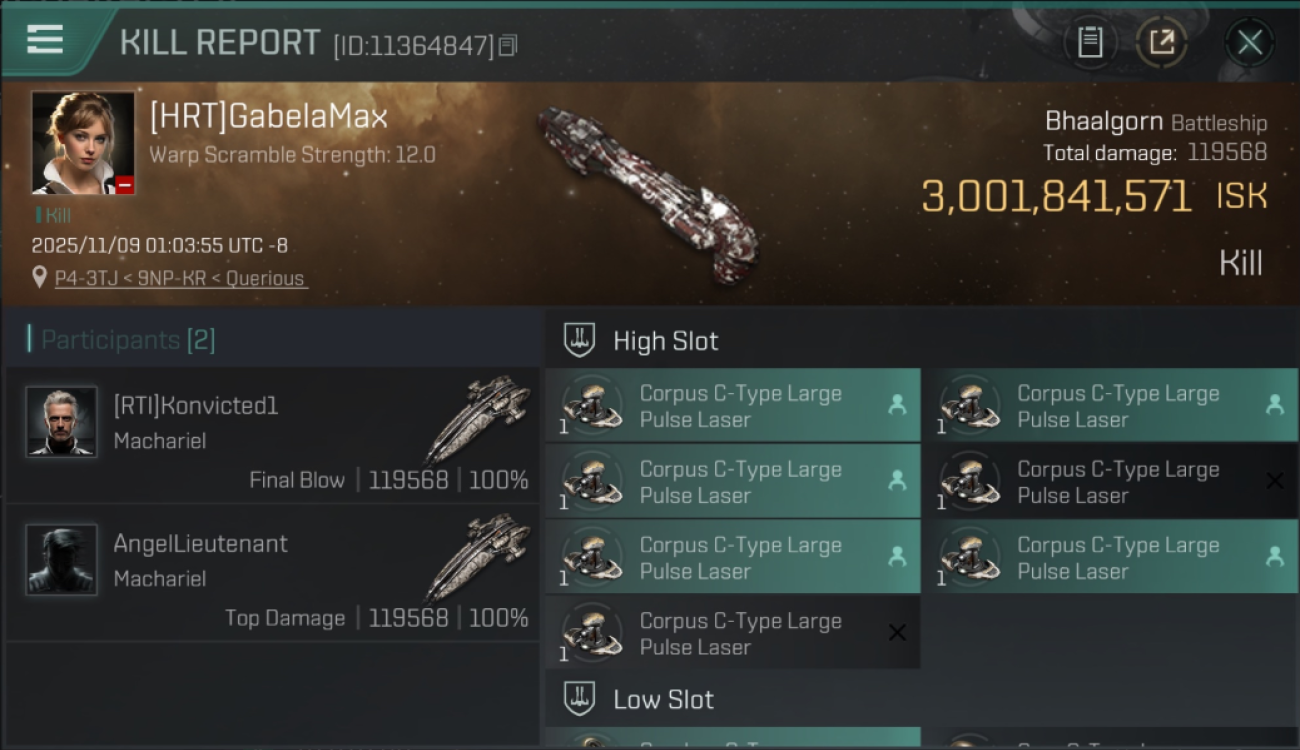Open the P4-3TJ location link

[x=180, y=278]
